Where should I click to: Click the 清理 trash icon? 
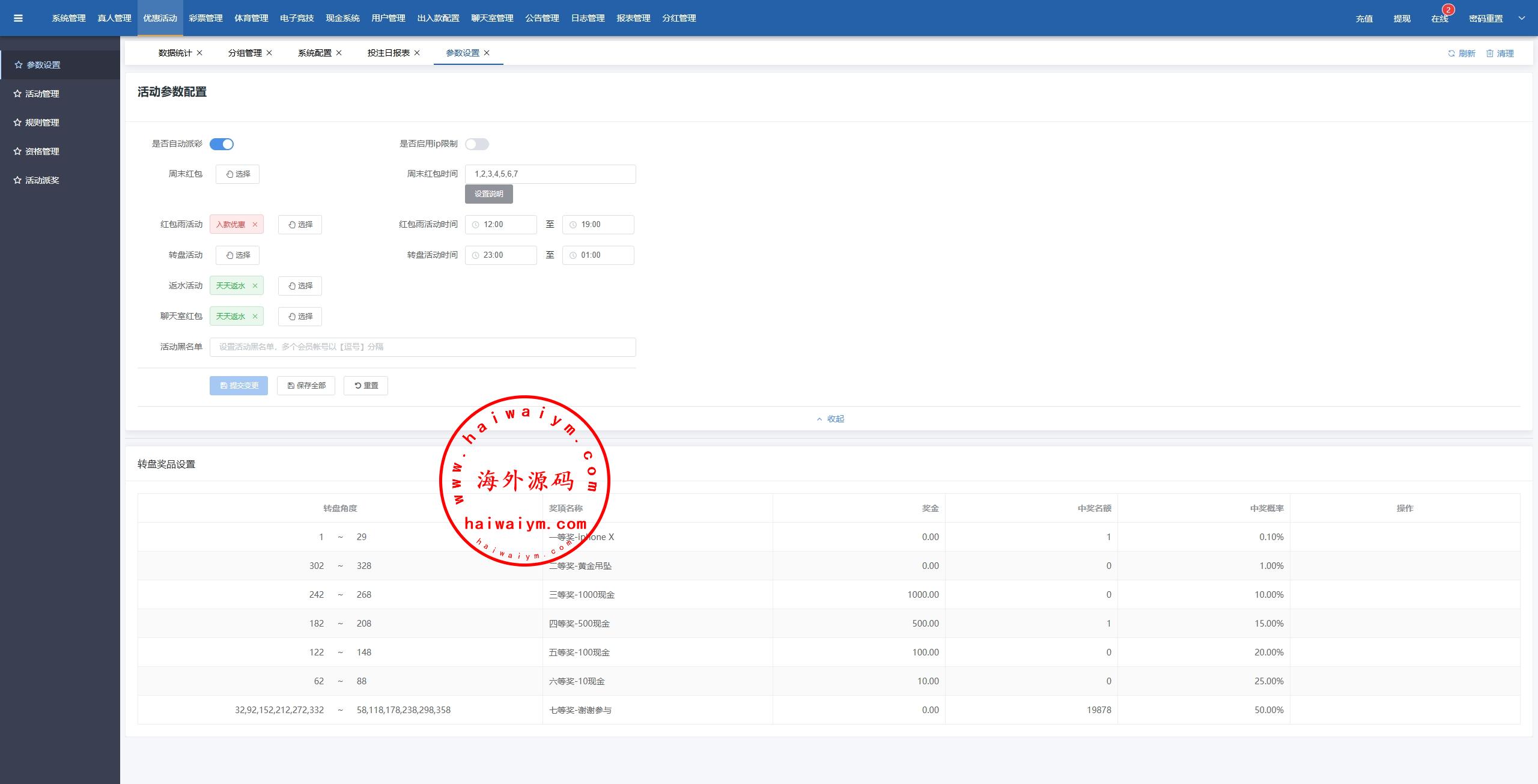tap(1490, 53)
